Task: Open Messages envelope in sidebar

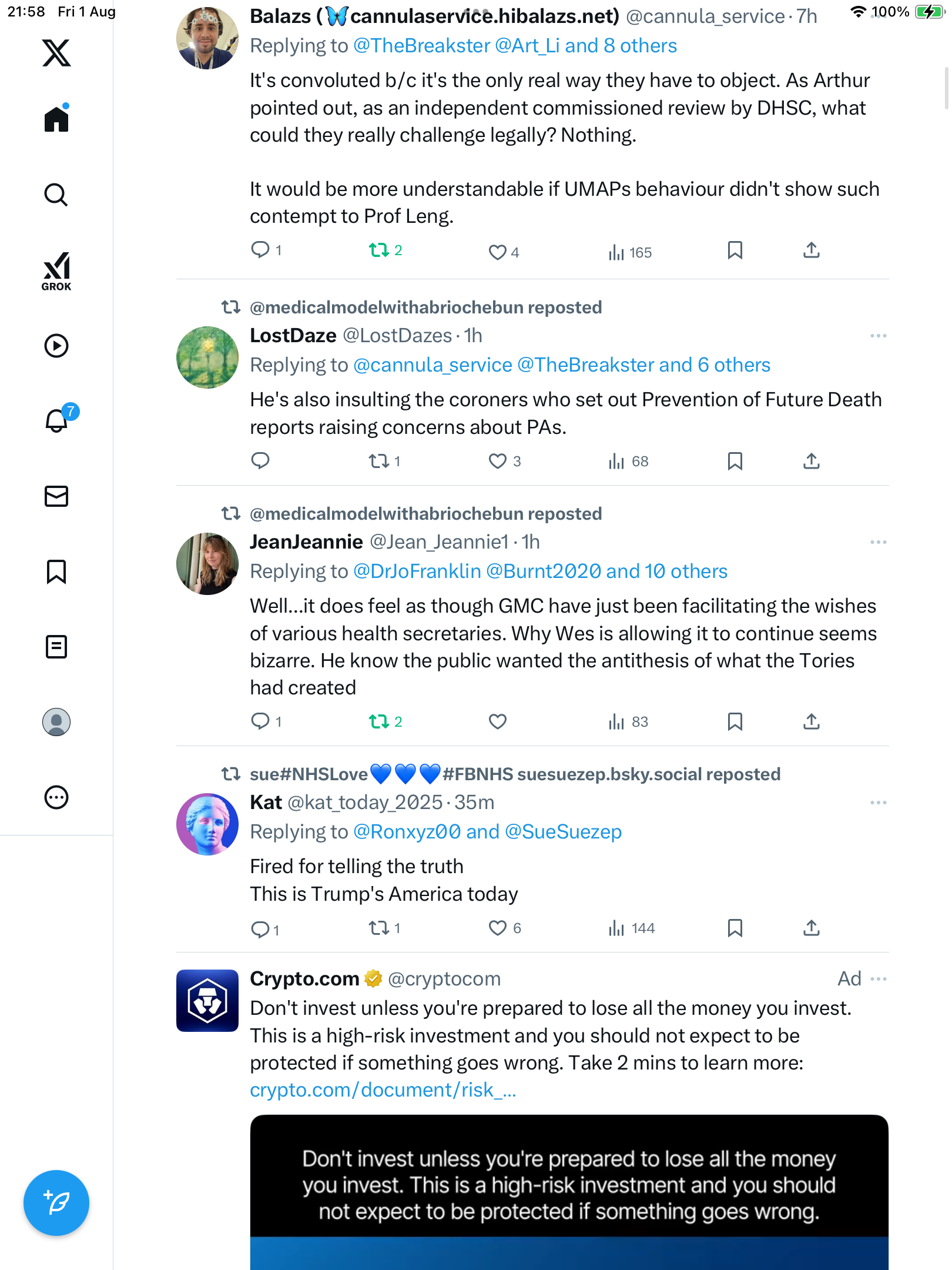Action: tap(56, 496)
